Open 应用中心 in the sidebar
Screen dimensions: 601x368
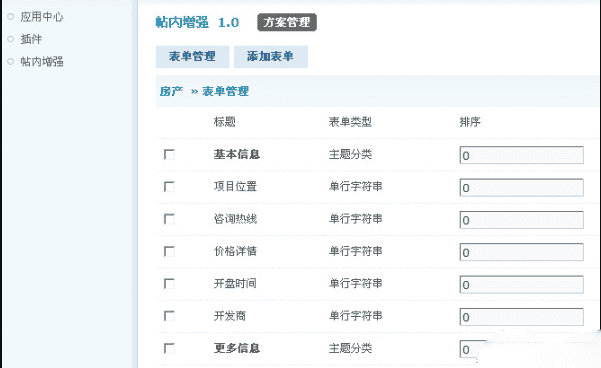[x=42, y=16]
